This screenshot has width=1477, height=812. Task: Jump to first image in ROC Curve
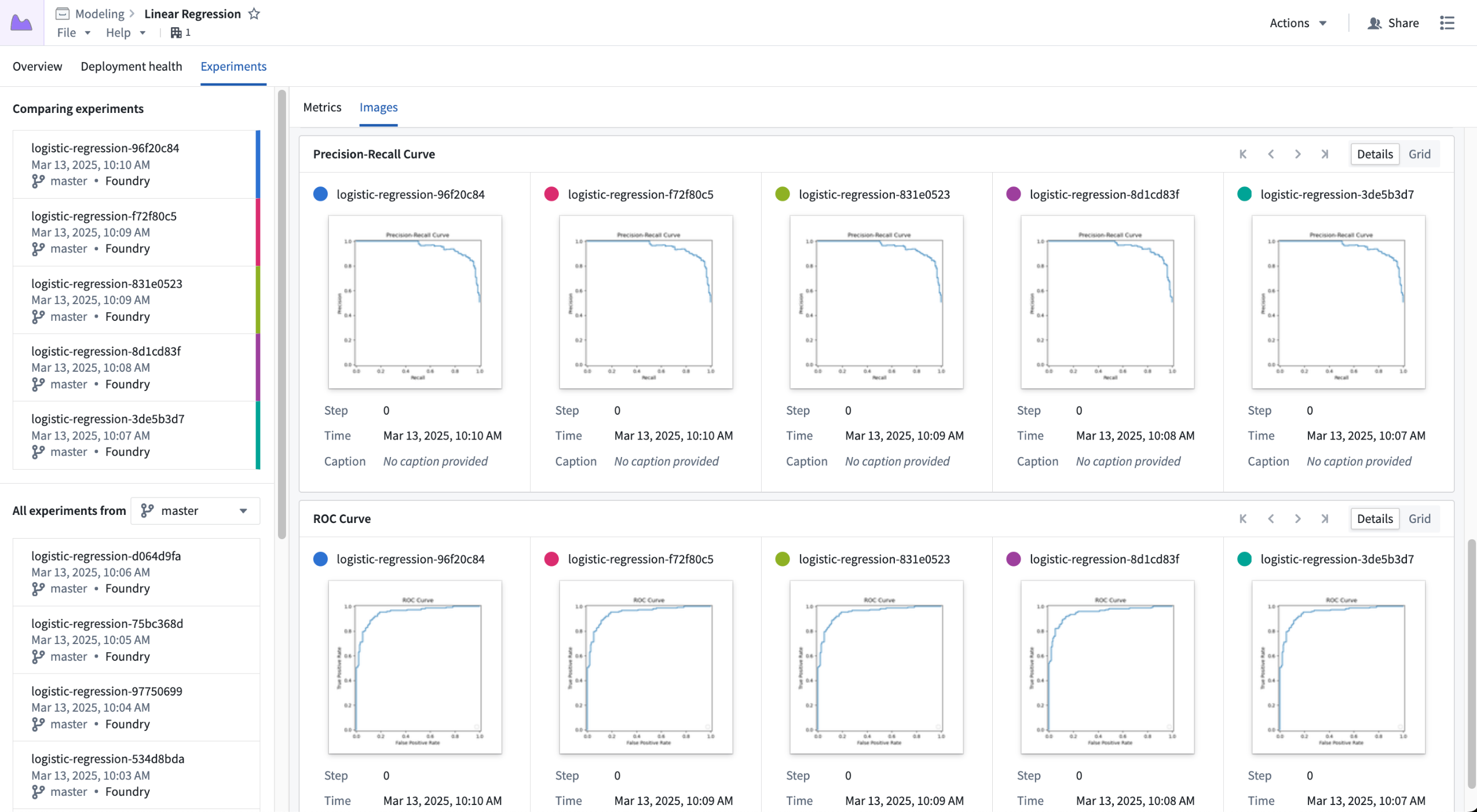tap(1243, 518)
